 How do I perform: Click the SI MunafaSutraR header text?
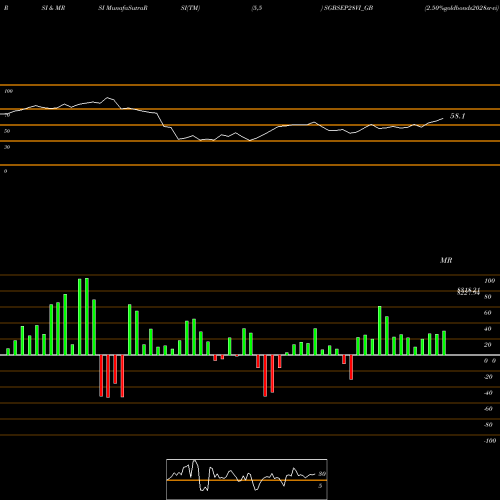coord(123,8)
